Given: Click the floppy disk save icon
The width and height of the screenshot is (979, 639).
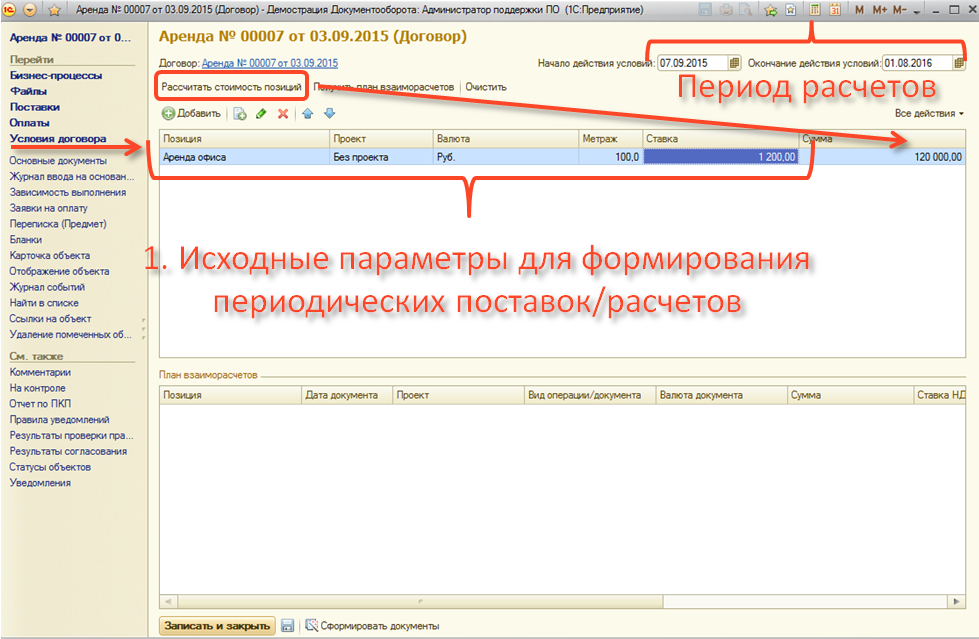Looking at the screenshot, I should 288,626.
